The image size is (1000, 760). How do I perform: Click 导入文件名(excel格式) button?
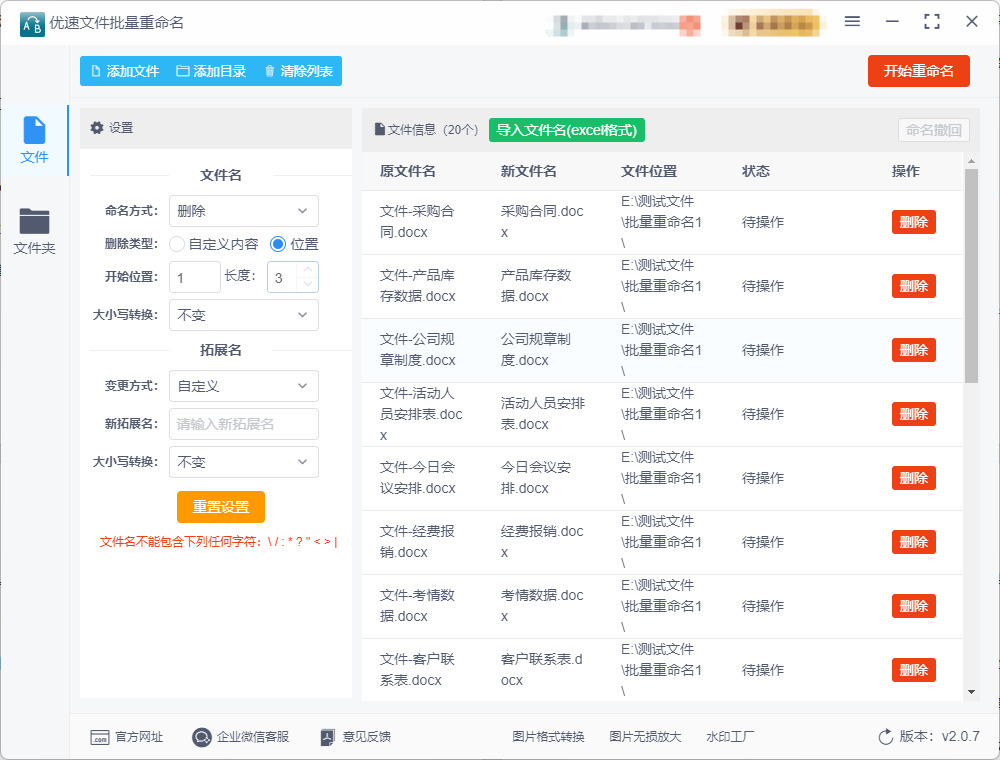[567, 130]
